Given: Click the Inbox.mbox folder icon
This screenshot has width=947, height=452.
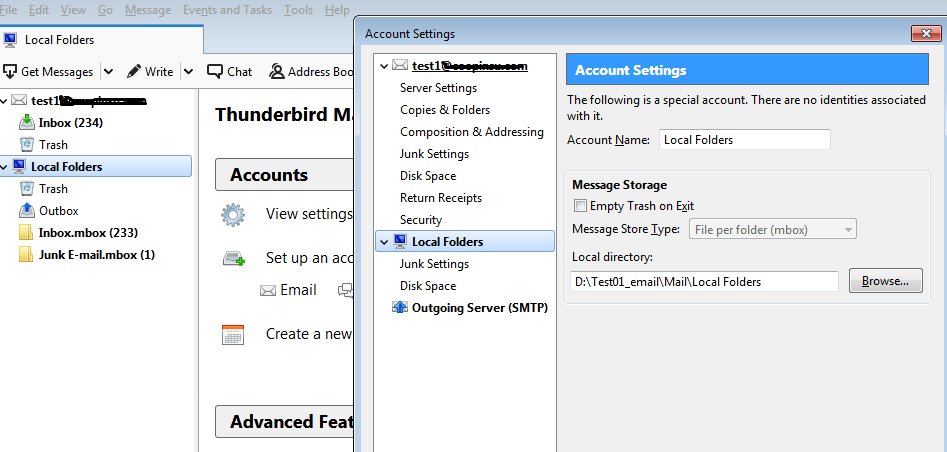Looking at the screenshot, I should 26,233.
